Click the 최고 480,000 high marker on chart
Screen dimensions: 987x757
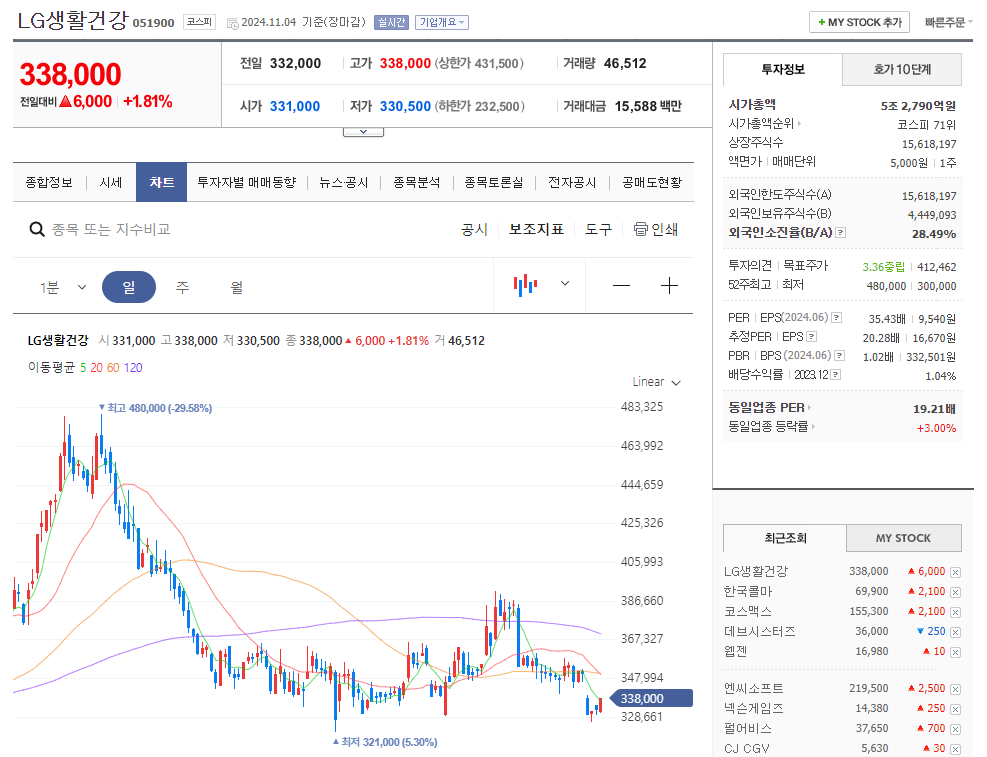(155, 408)
